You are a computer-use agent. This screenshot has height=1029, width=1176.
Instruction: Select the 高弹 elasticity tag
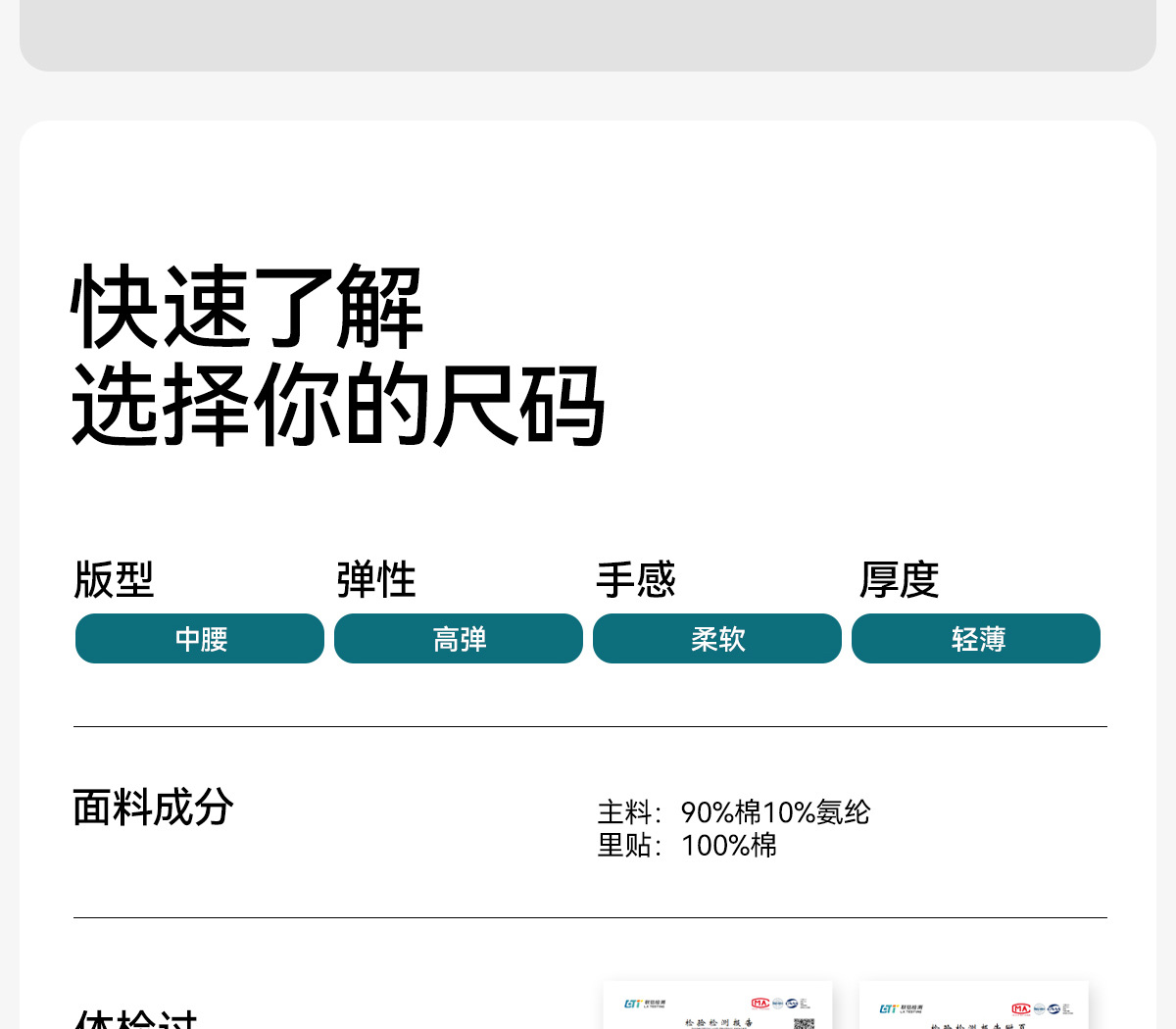(x=459, y=639)
